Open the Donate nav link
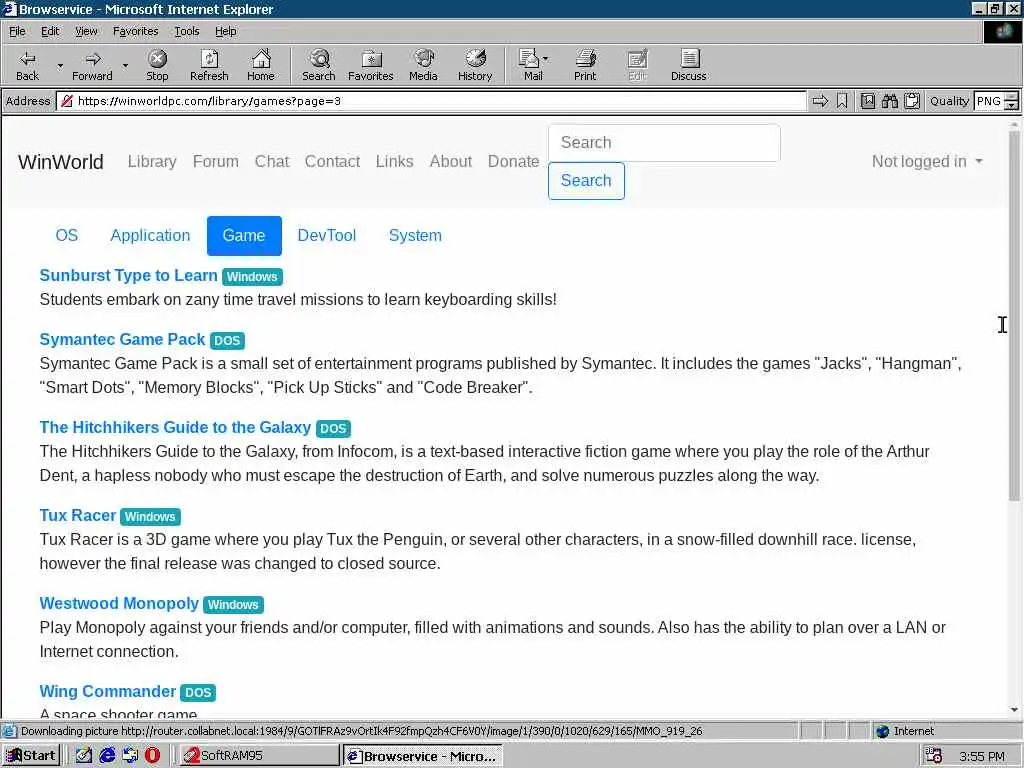 pyautogui.click(x=513, y=161)
